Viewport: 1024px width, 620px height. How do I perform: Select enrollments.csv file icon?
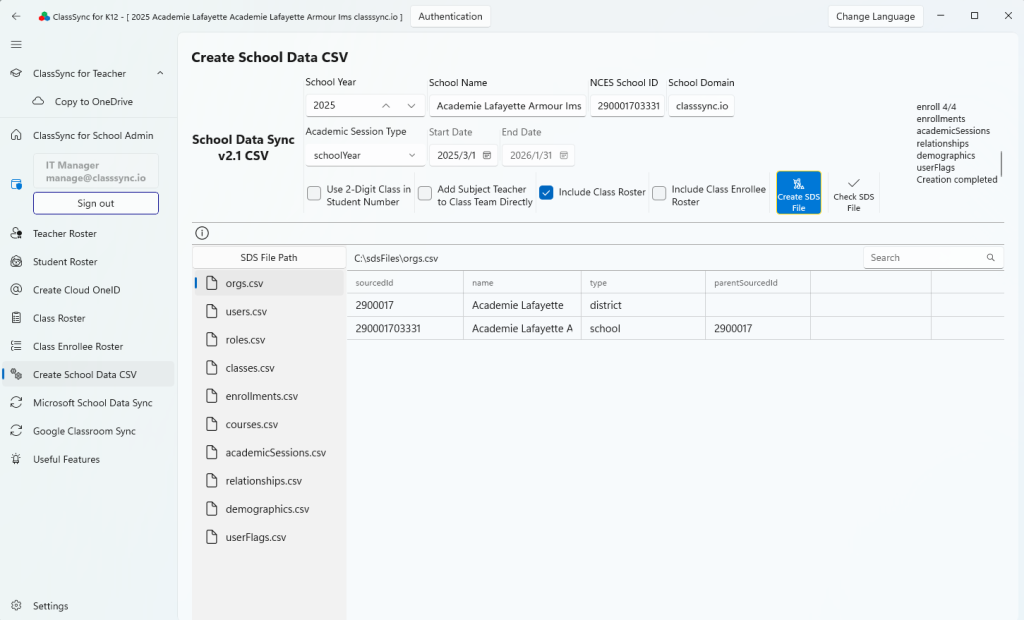(212, 396)
